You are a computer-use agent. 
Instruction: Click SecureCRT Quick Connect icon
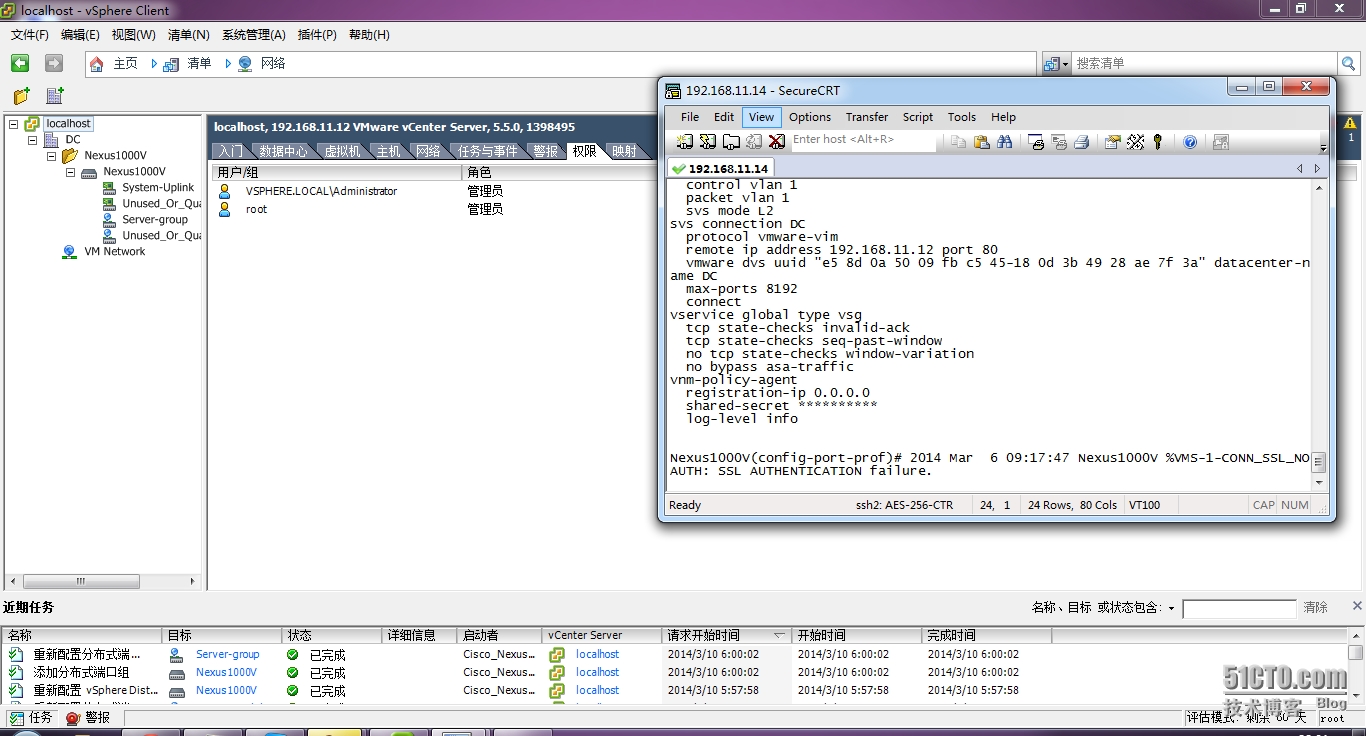point(708,142)
